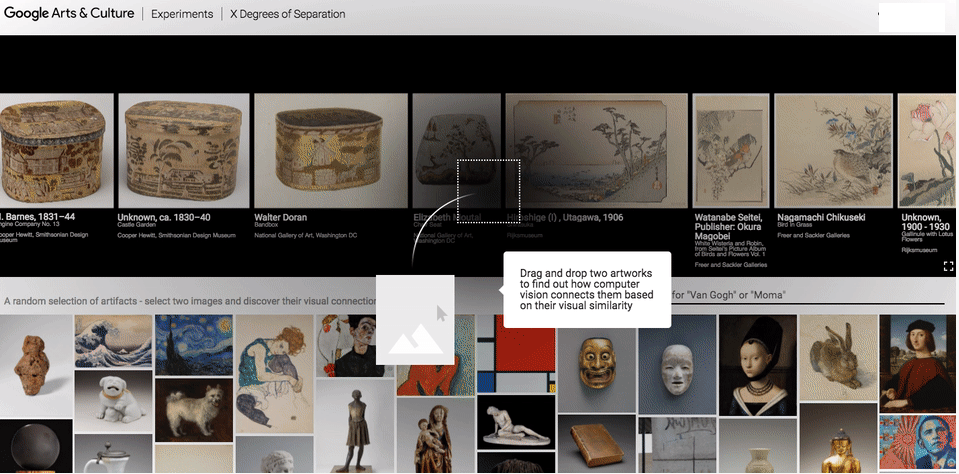
Task: Pick the man in red robe portrait
Action: (x=919, y=363)
